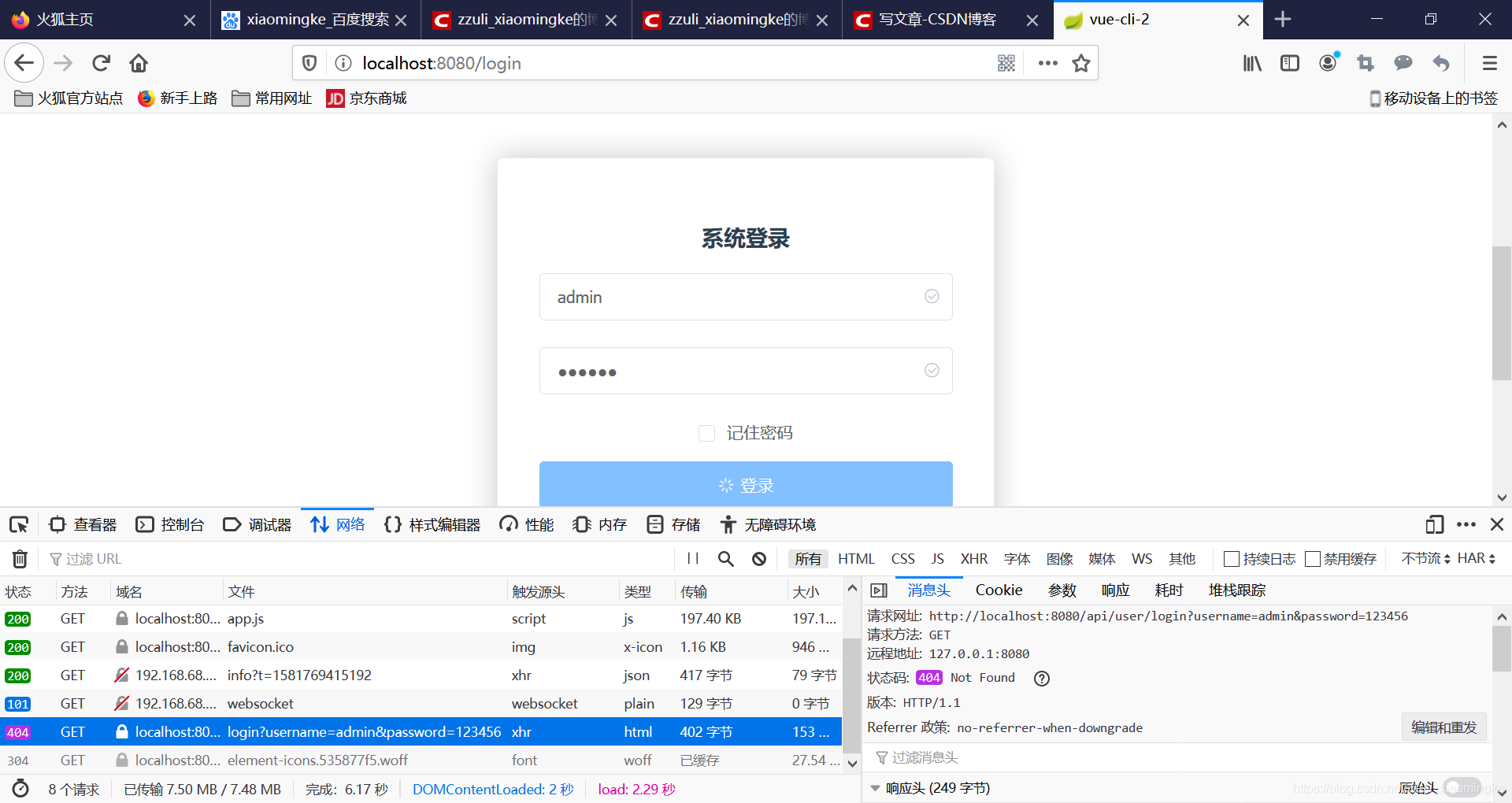Open devtools customization three-dot menu
This screenshot has height=803, width=1512.
point(1466,524)
